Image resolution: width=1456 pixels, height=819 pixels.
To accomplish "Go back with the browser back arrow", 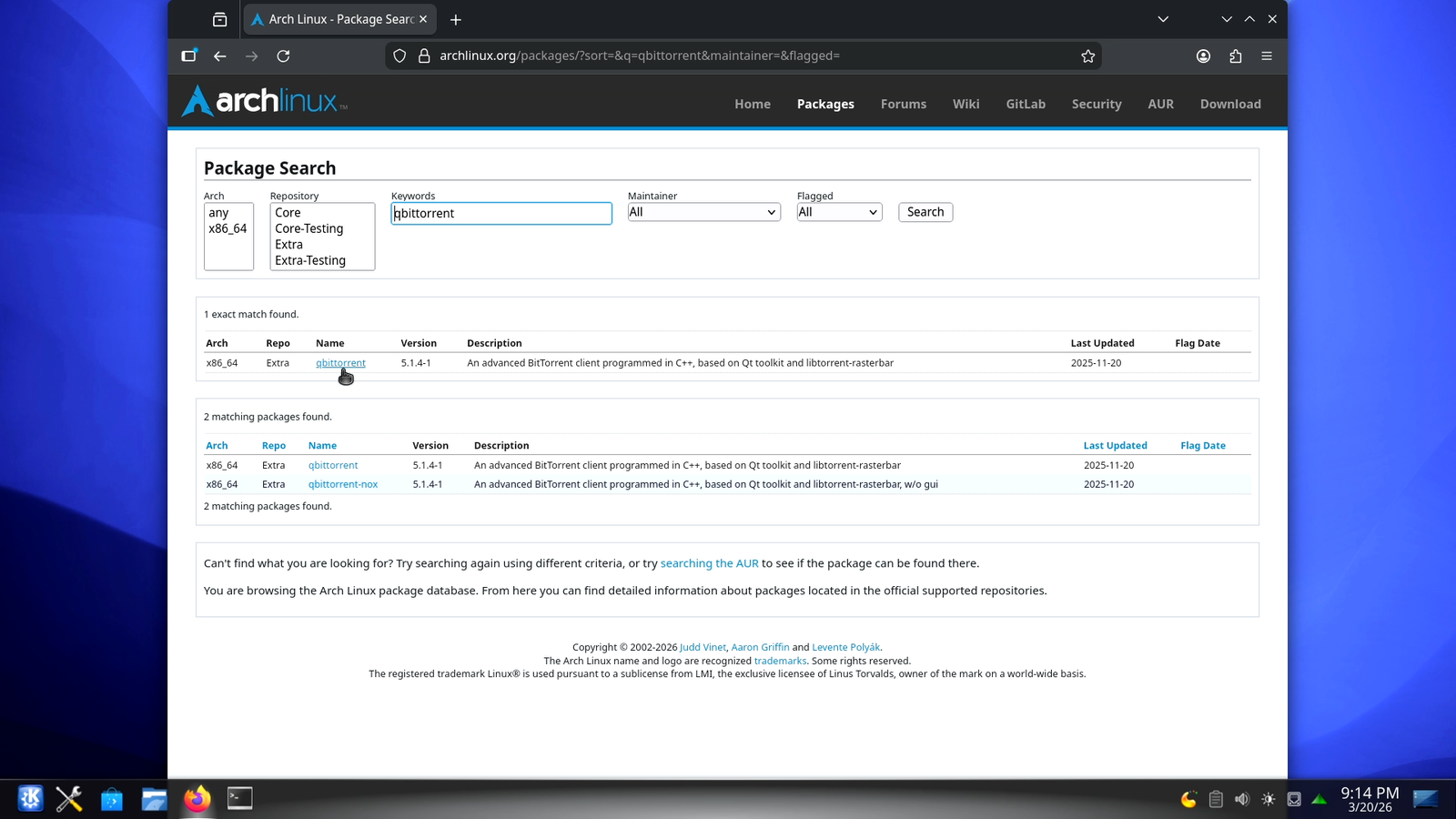I will click(x=219, y=56).
